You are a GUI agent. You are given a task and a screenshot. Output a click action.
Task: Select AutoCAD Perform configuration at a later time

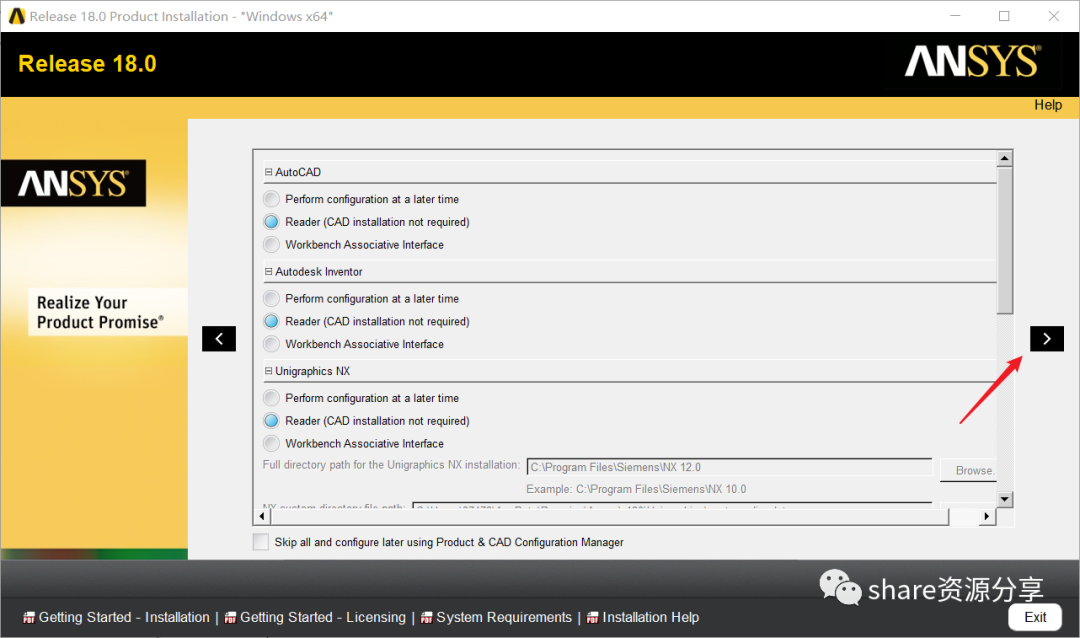pyautogui.click(x=271, y=199)
